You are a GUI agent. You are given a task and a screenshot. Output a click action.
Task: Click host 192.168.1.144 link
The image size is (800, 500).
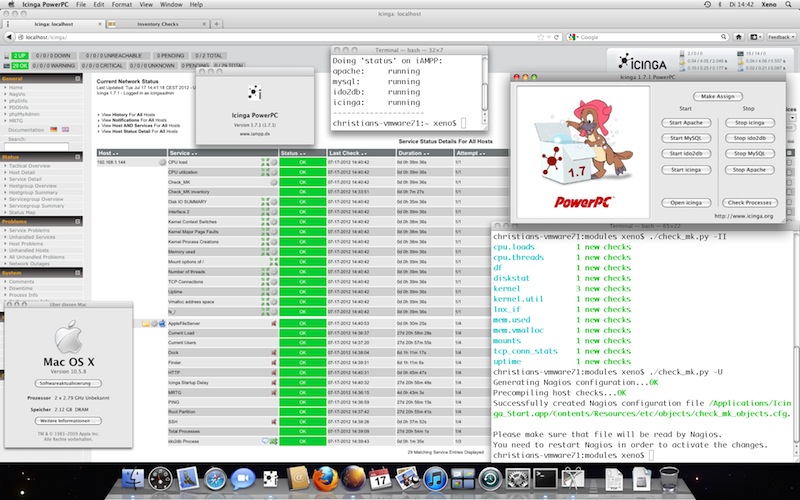111,162
